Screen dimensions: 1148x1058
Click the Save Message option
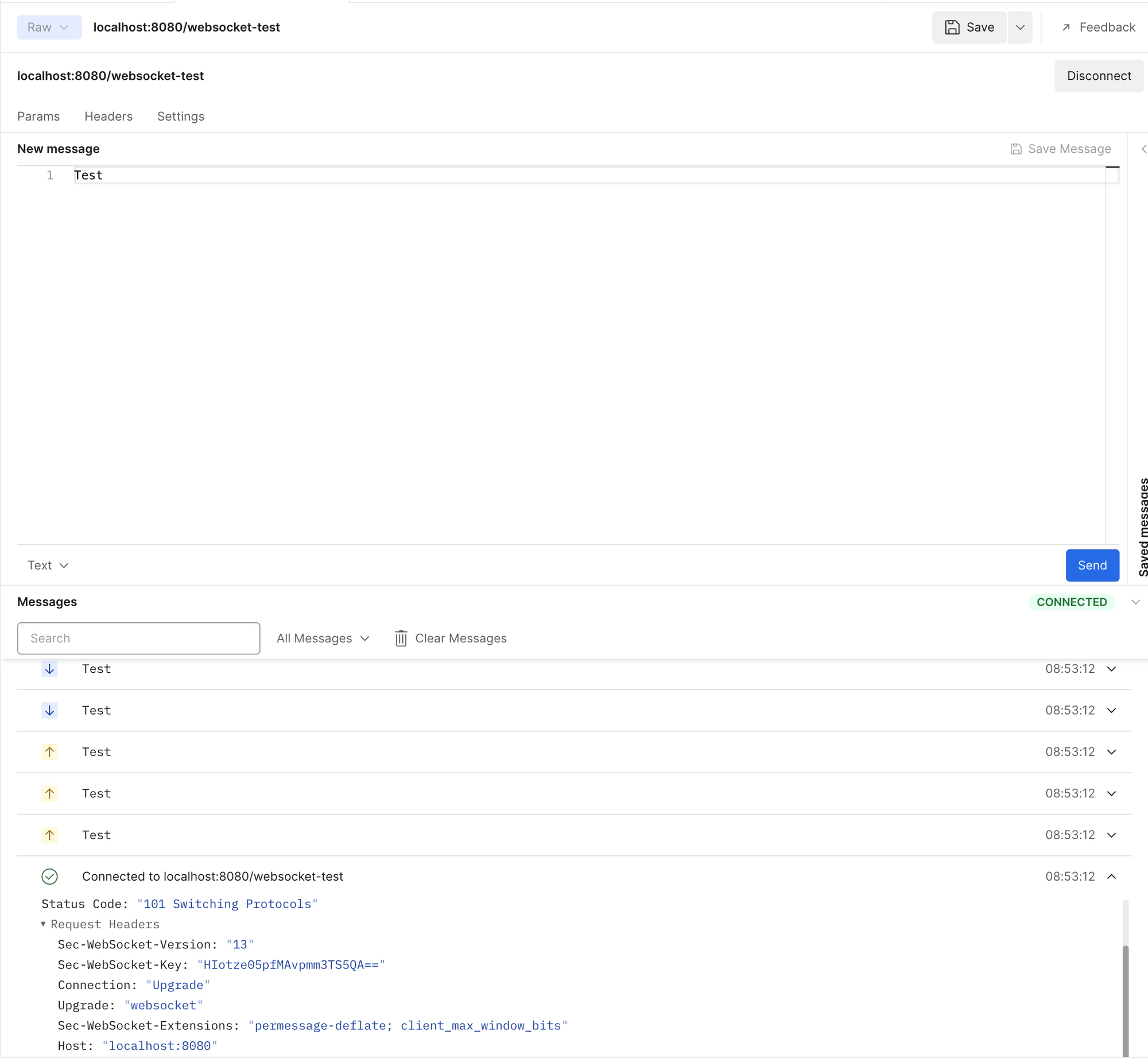pyautogui.click(x=1061, y=149)
